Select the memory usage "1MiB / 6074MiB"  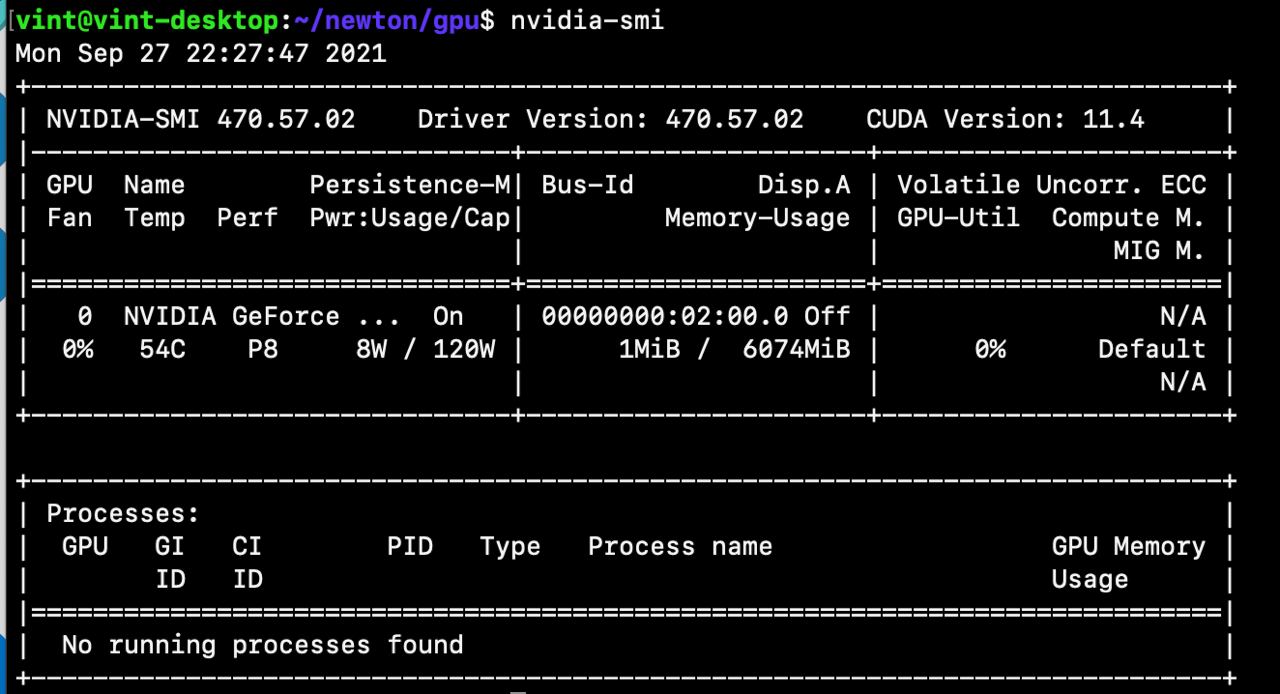tap(735, 350)
